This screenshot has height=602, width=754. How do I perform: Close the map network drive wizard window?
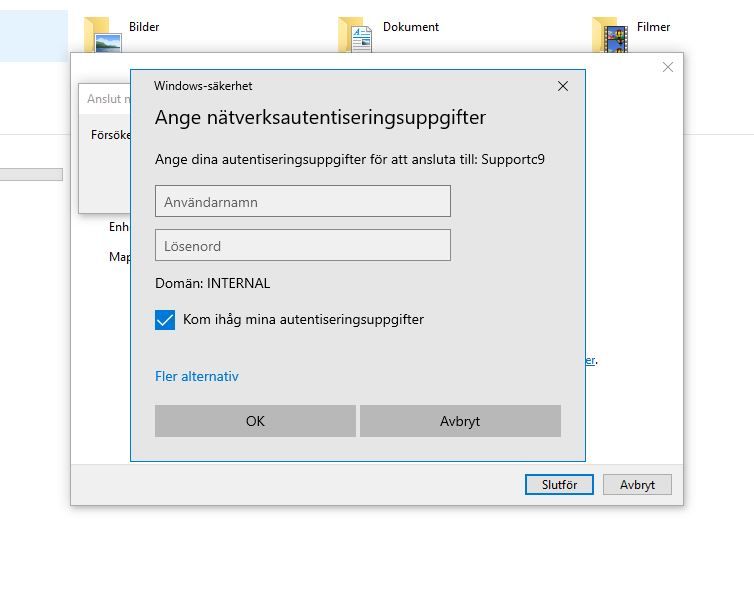click(667, 67)
